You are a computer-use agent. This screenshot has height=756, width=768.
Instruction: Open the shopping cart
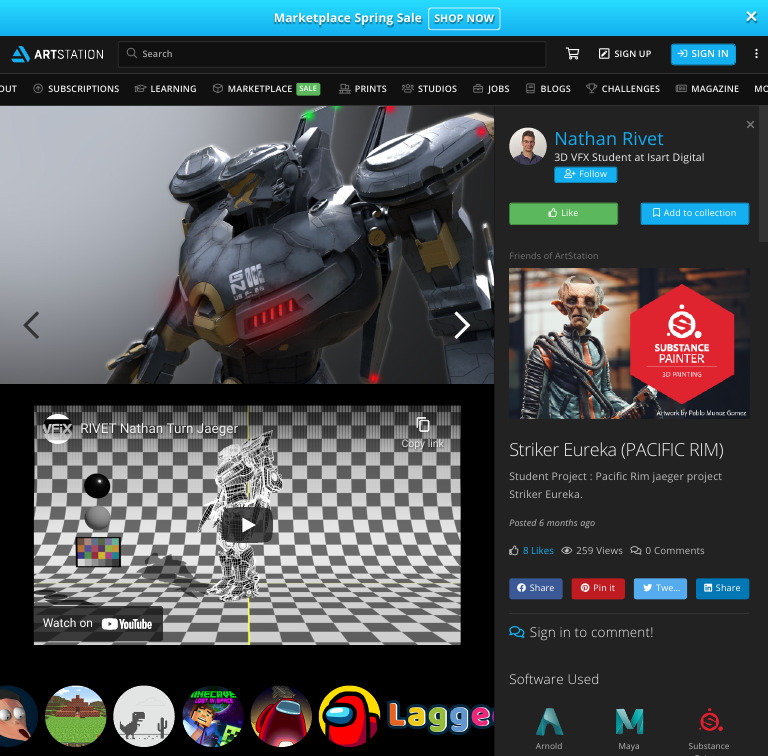click(572, 53)
